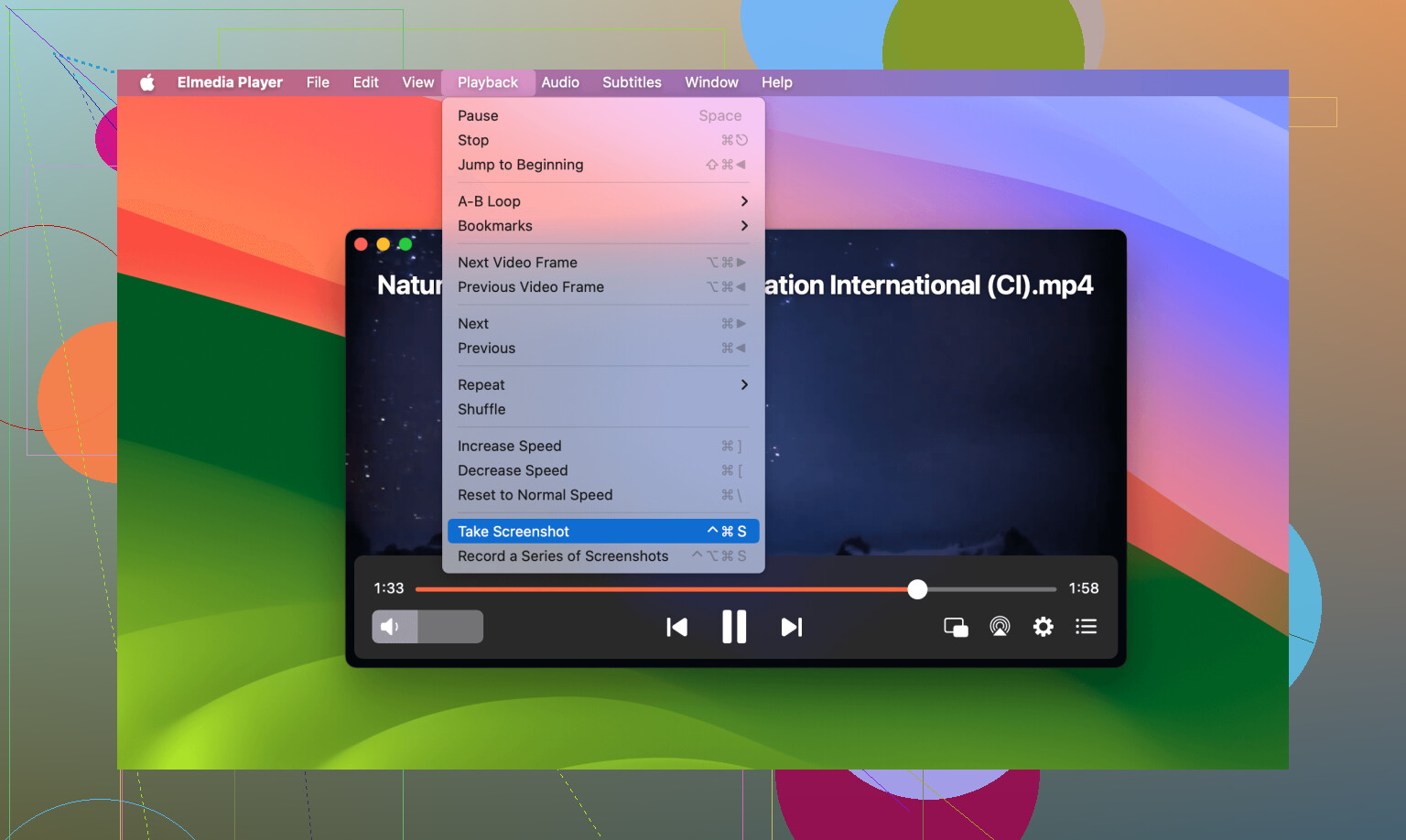The height and width of the screenshot is (840, 1406).
Task: Select Reset to Normal Speed
Action: (x=603, y=495)
